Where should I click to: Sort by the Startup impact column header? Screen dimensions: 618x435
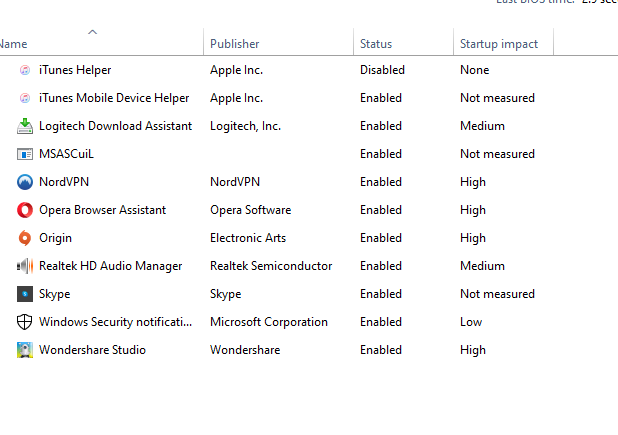coord(499,44)
